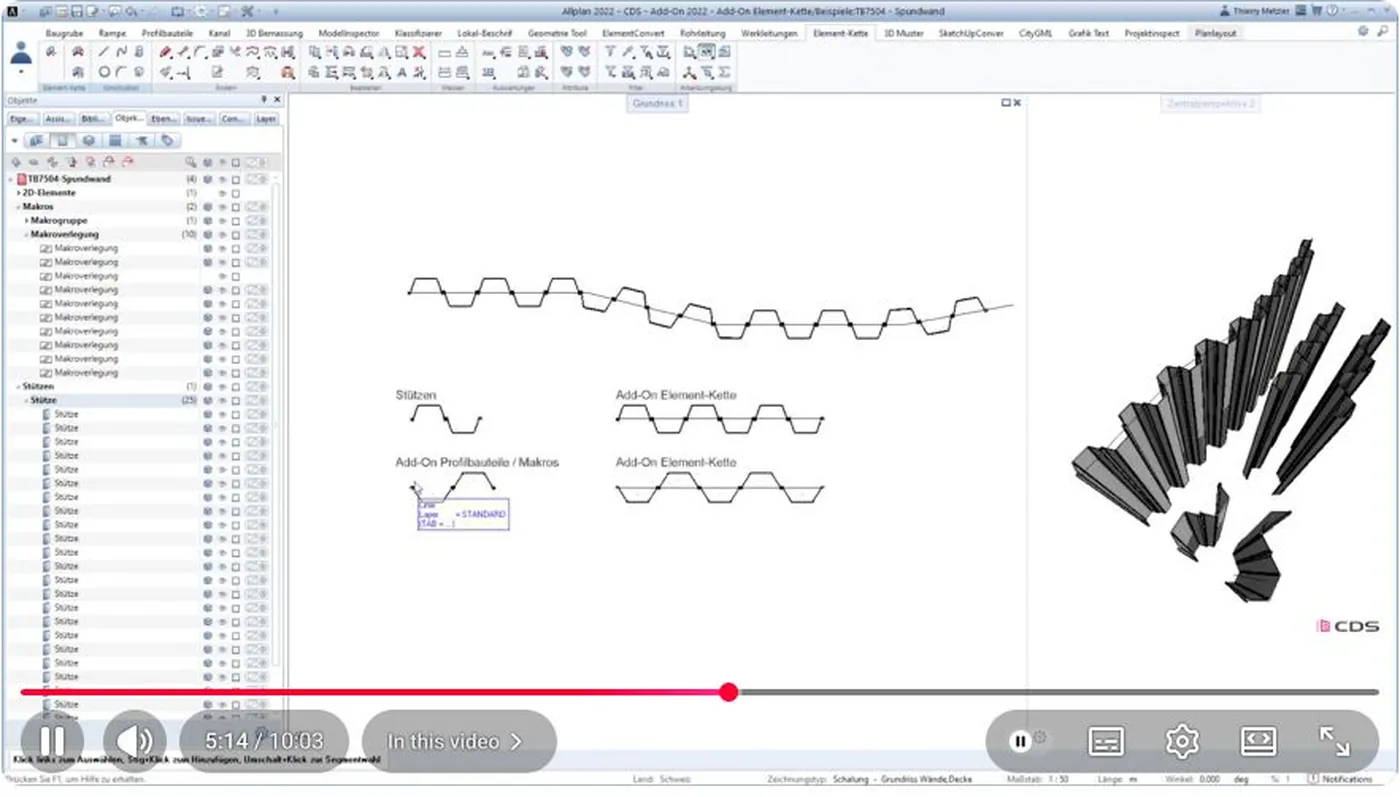Switch to theater mode view
The width and height of the screenshot is (1400, 797).
(1258, 741)
